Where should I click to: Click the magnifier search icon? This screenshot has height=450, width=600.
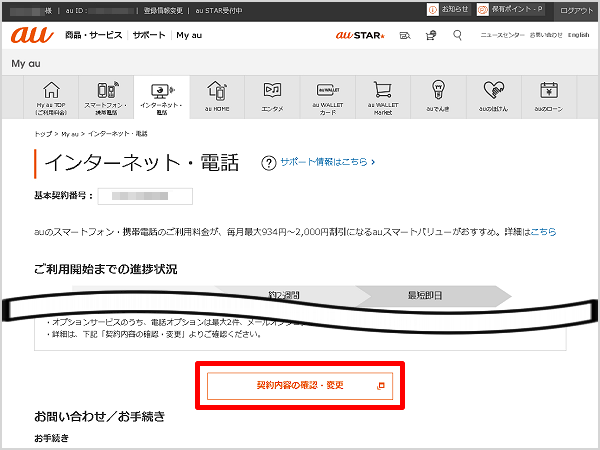[x=457, y=35]
